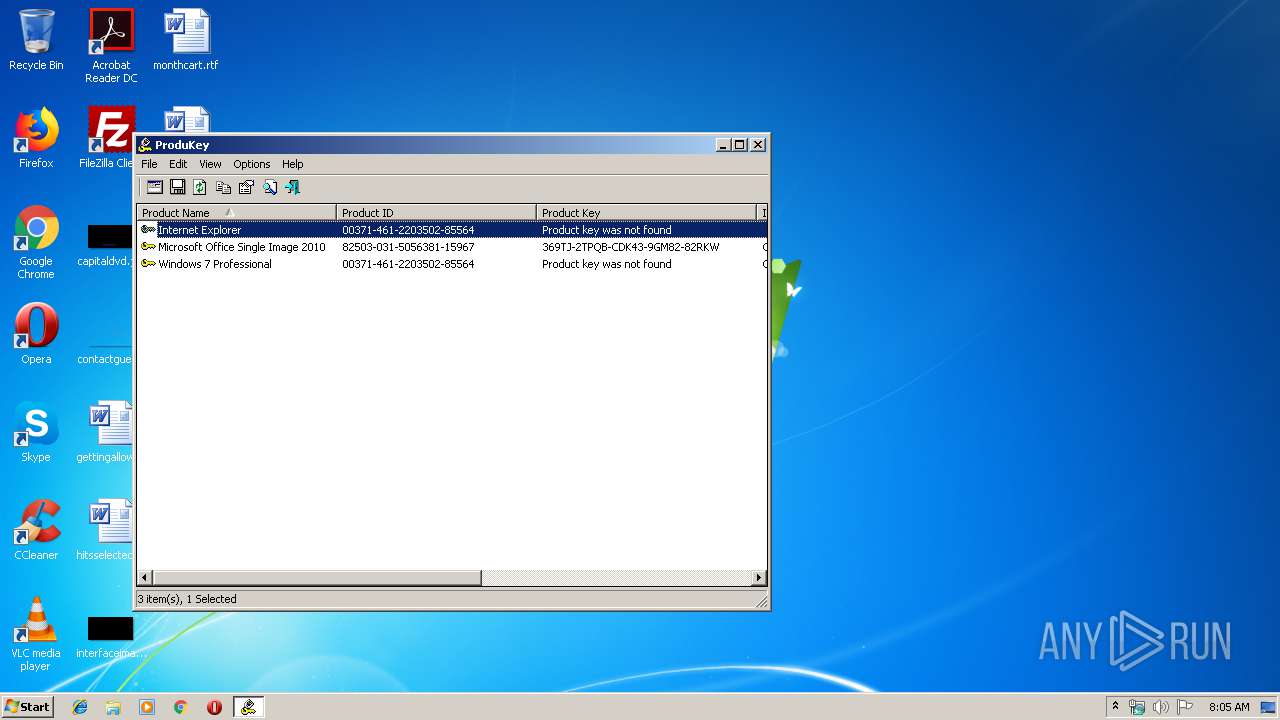
Task: Click the Find toolbar icon
Action: click(x=270, y=187)
